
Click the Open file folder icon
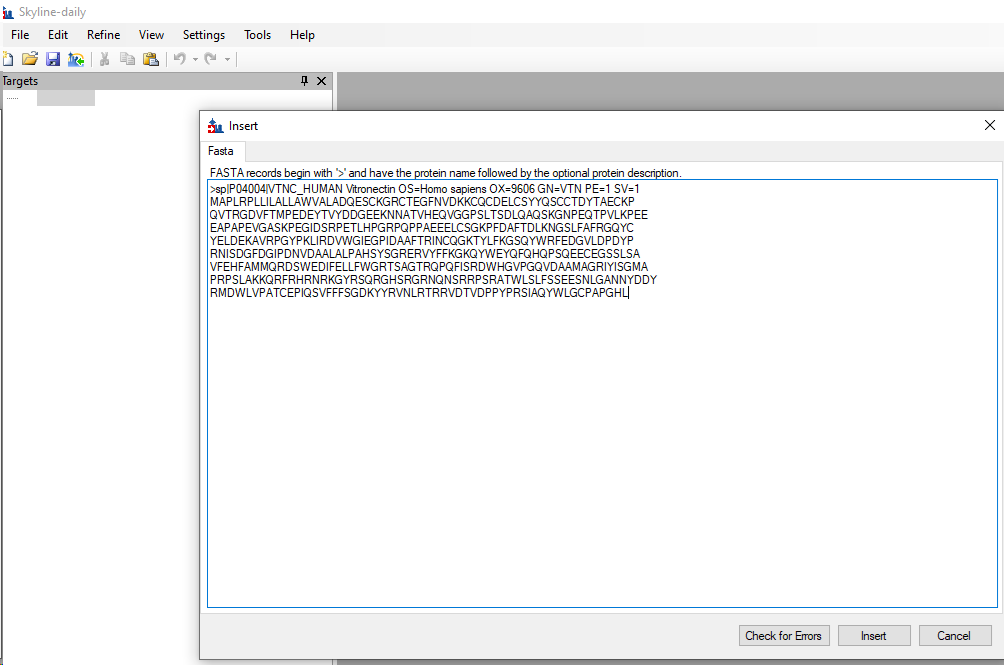[x=30, y=59]
